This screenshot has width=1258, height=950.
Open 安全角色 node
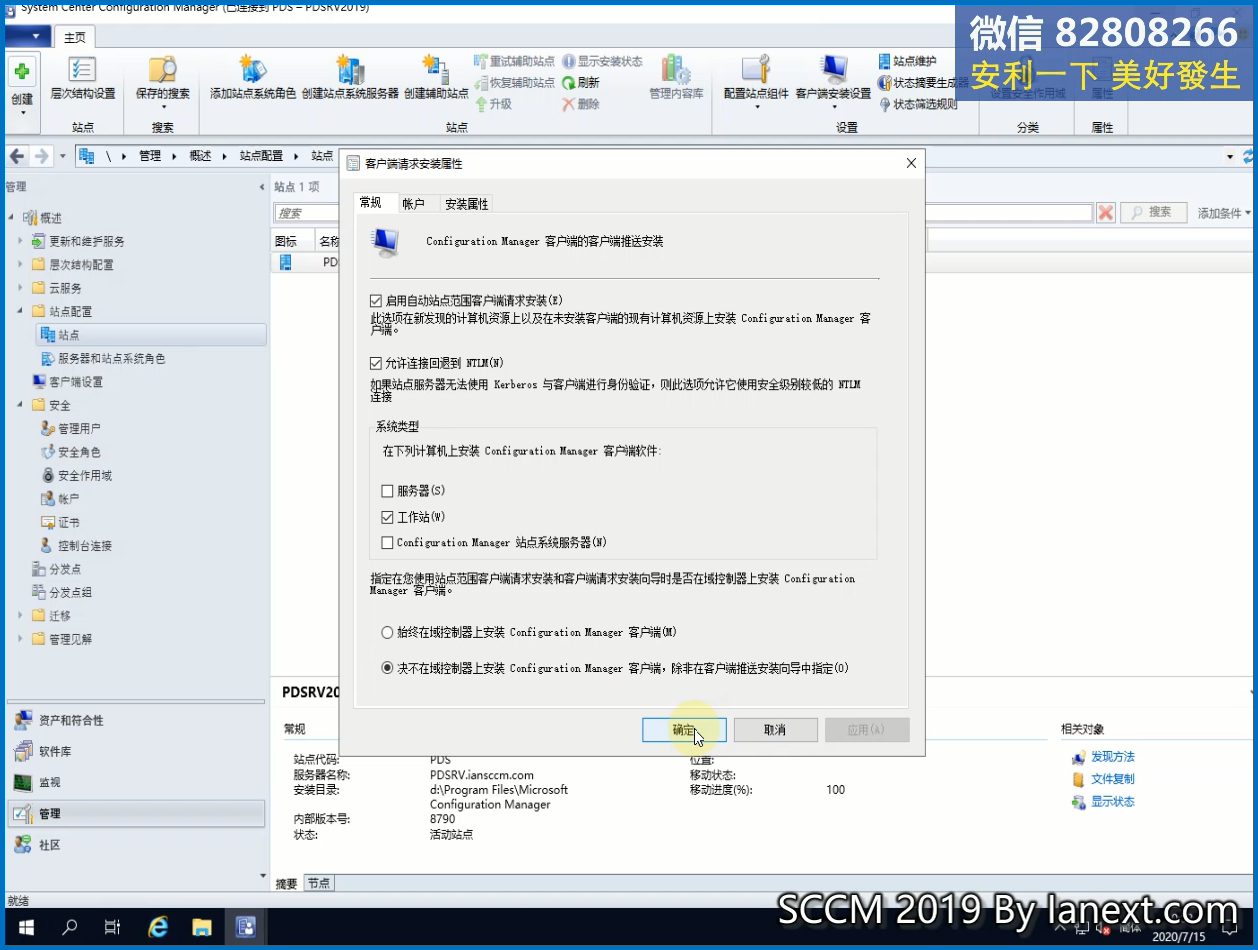(x=71, y=452)
